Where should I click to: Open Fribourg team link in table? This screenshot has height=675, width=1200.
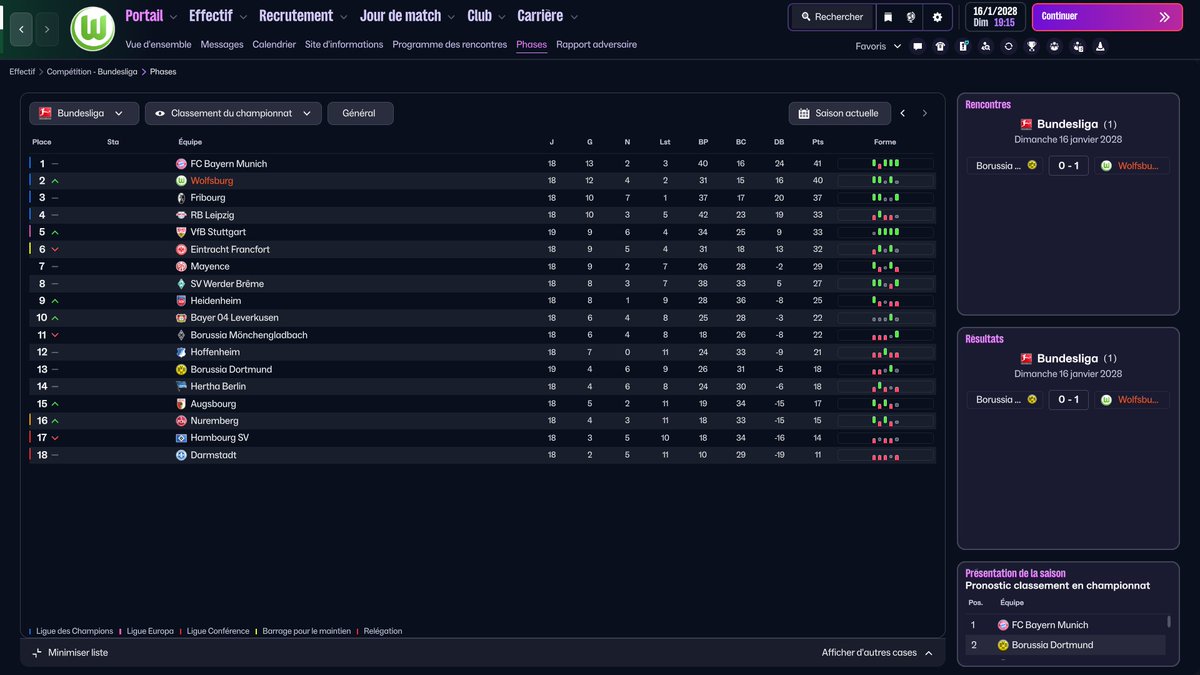point(208,198)
